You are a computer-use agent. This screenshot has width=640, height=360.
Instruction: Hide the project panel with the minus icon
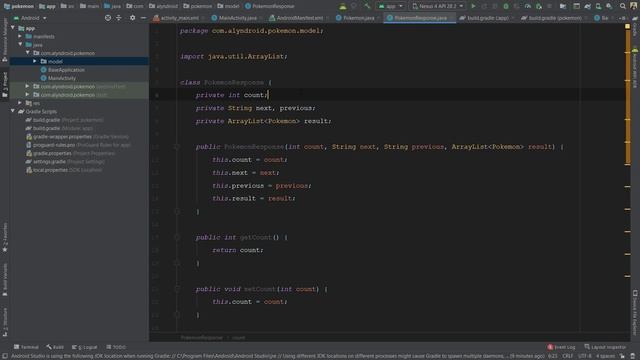pos(143,18)
